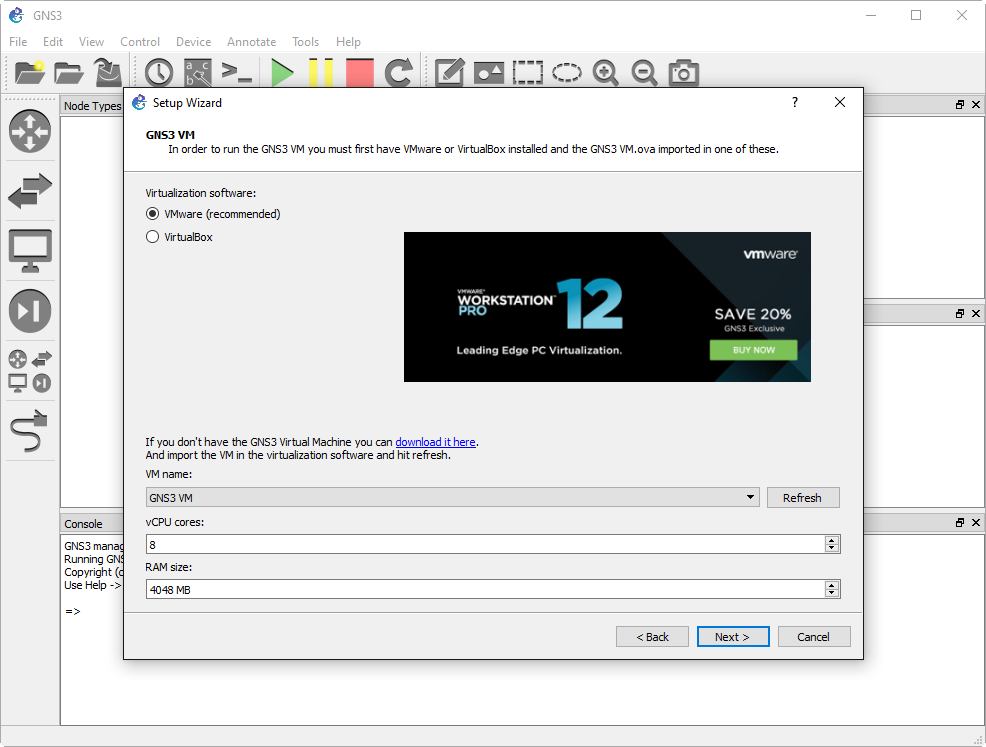Click the Zoom in magnifier icon

click(x=606, y=73)
